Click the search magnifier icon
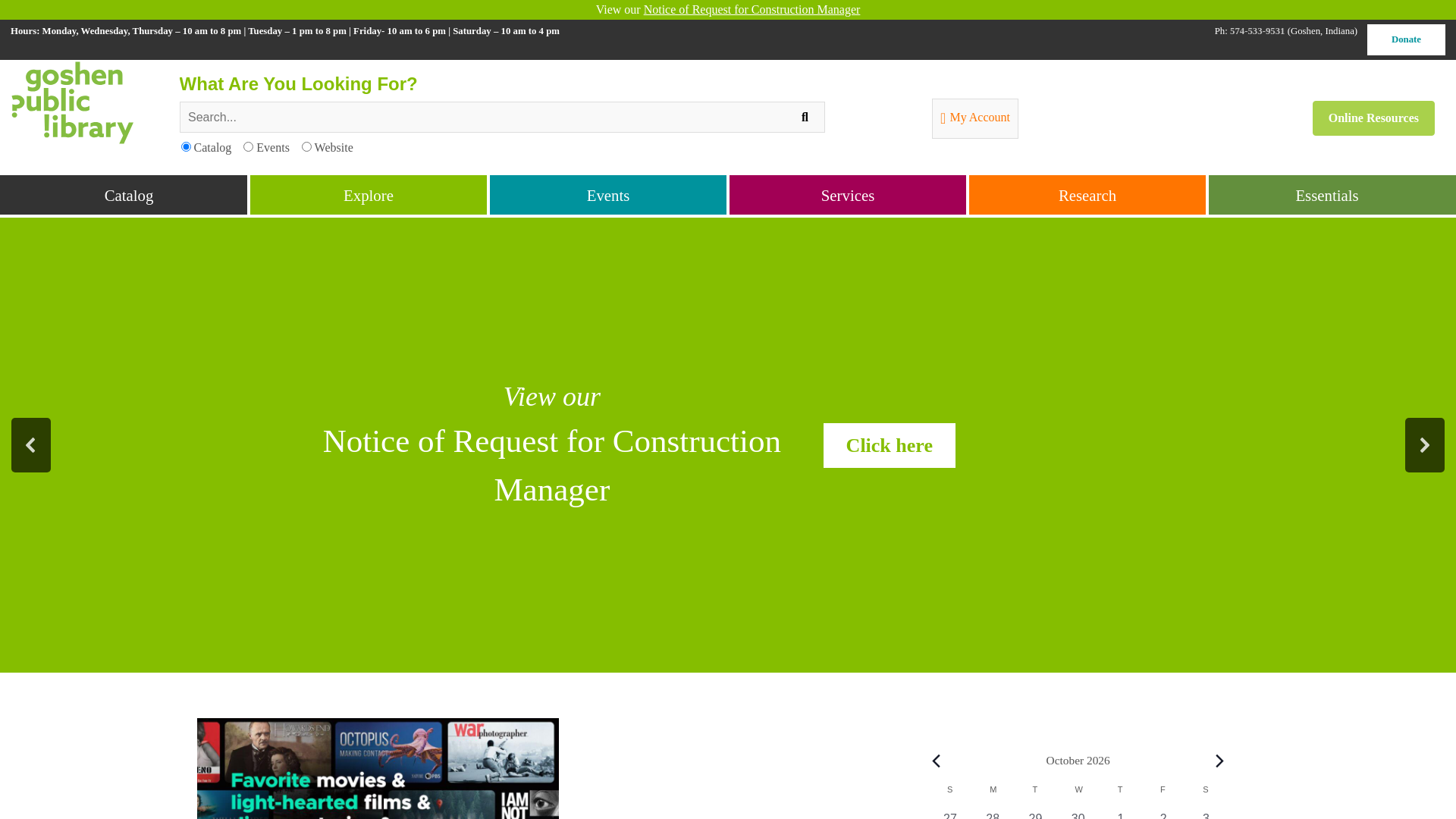 (x=805, y=118)
